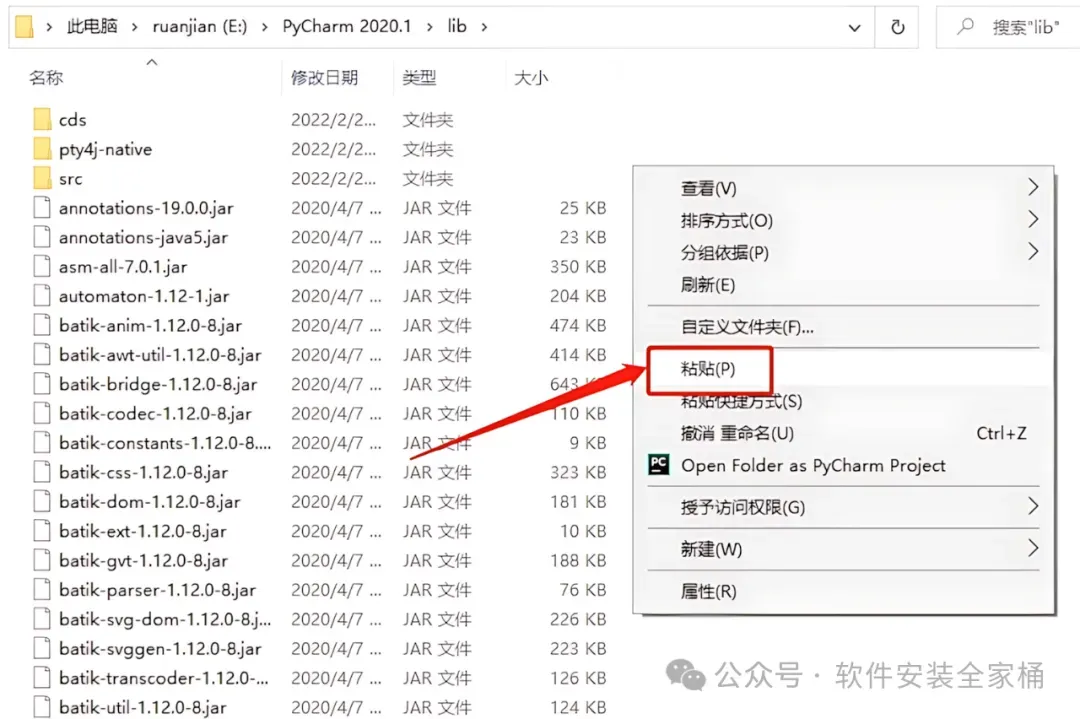Click the lib breadcrumb segment

coord(457,27)
